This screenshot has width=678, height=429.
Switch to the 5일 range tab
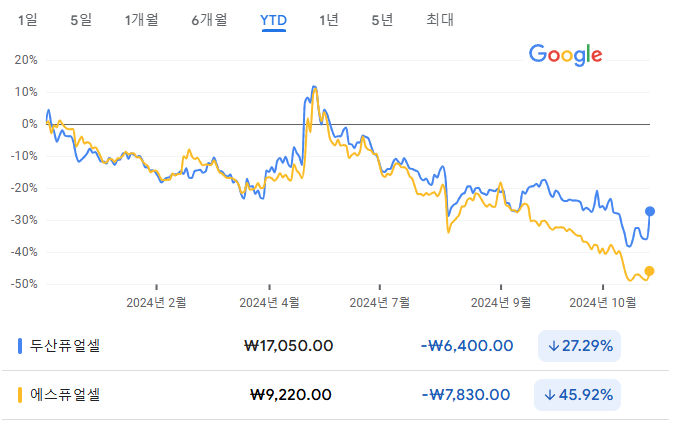(x=81, y=20)
